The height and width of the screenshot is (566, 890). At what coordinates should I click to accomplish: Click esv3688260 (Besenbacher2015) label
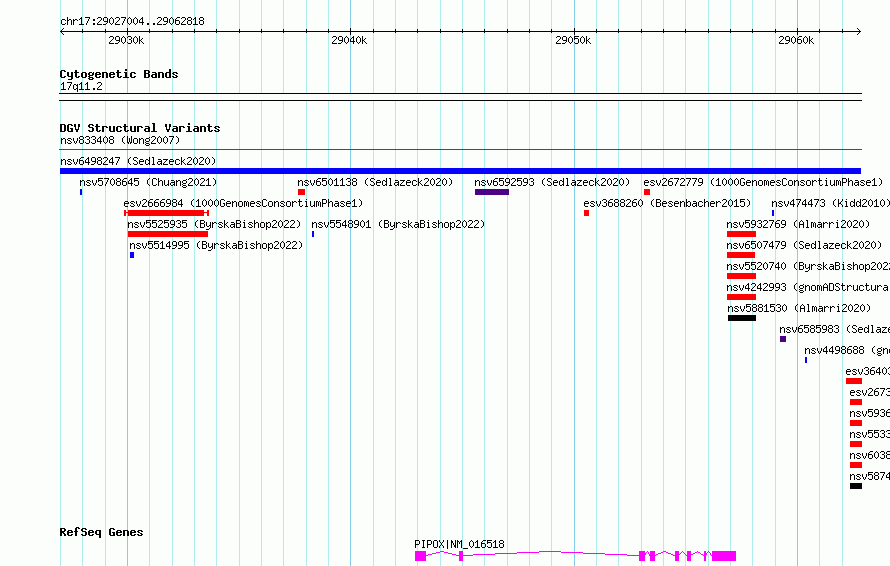(x=667, y=203)
